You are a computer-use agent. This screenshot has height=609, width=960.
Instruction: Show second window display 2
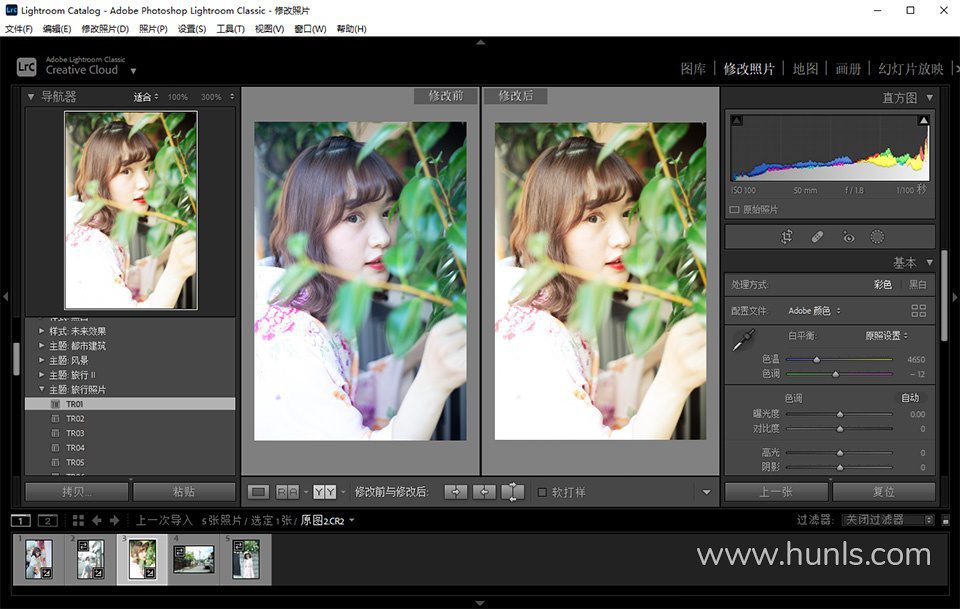pyautogui.click(x=48, y=521)
